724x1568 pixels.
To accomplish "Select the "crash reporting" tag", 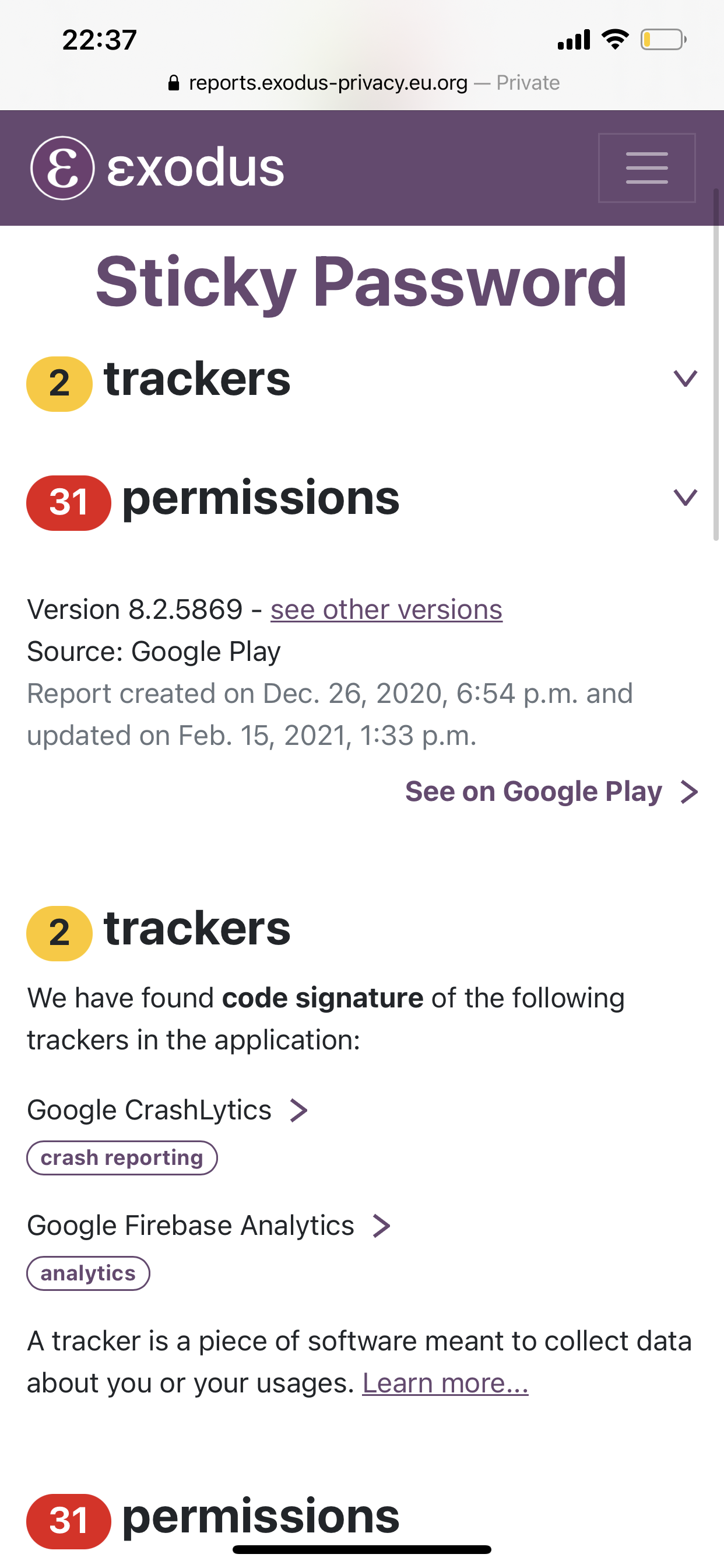I will (122, 1158).
